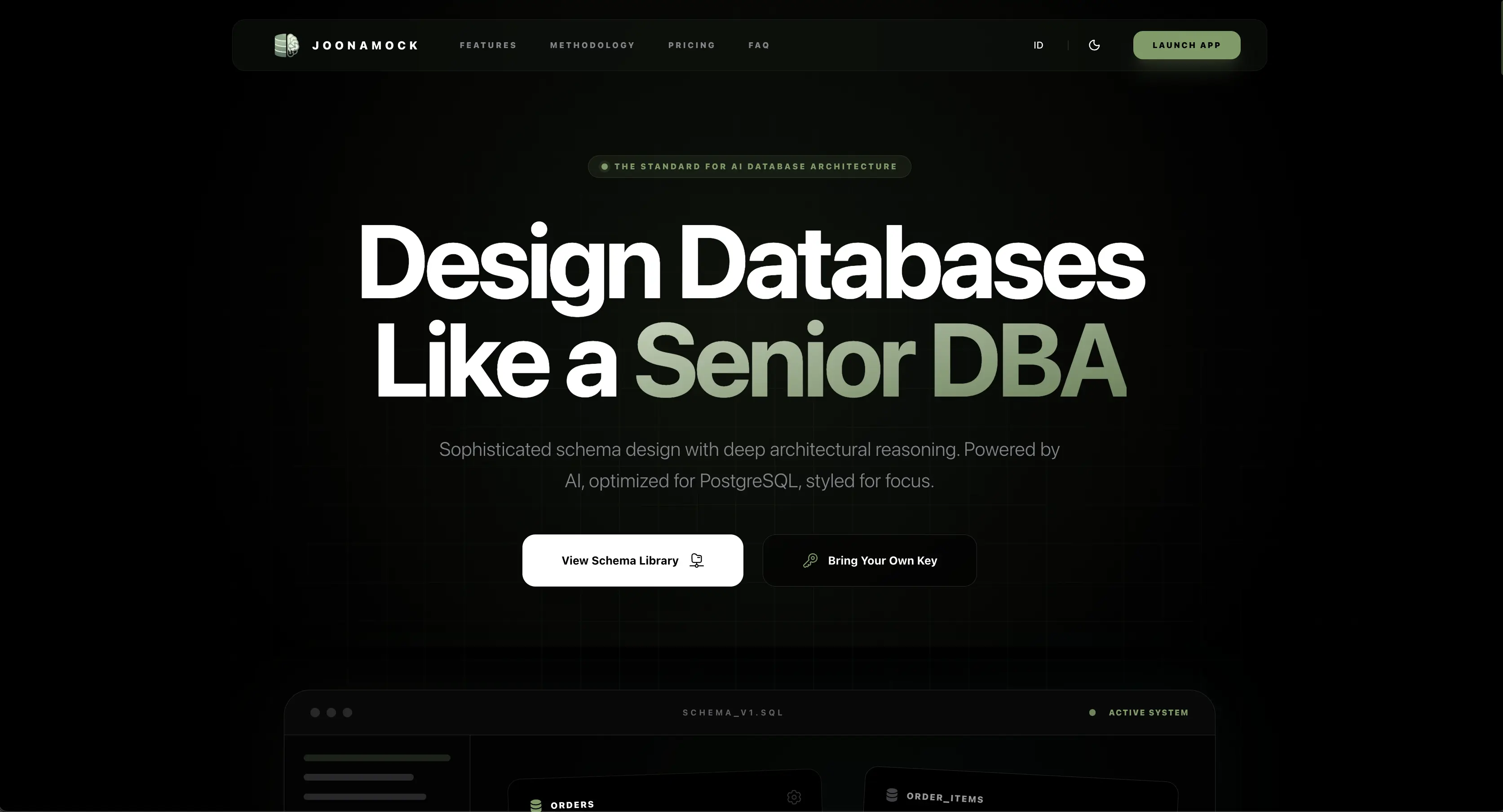Click the Joonamock brand name text
This screenshot has width=1503, height=812.
pos(365,45)
